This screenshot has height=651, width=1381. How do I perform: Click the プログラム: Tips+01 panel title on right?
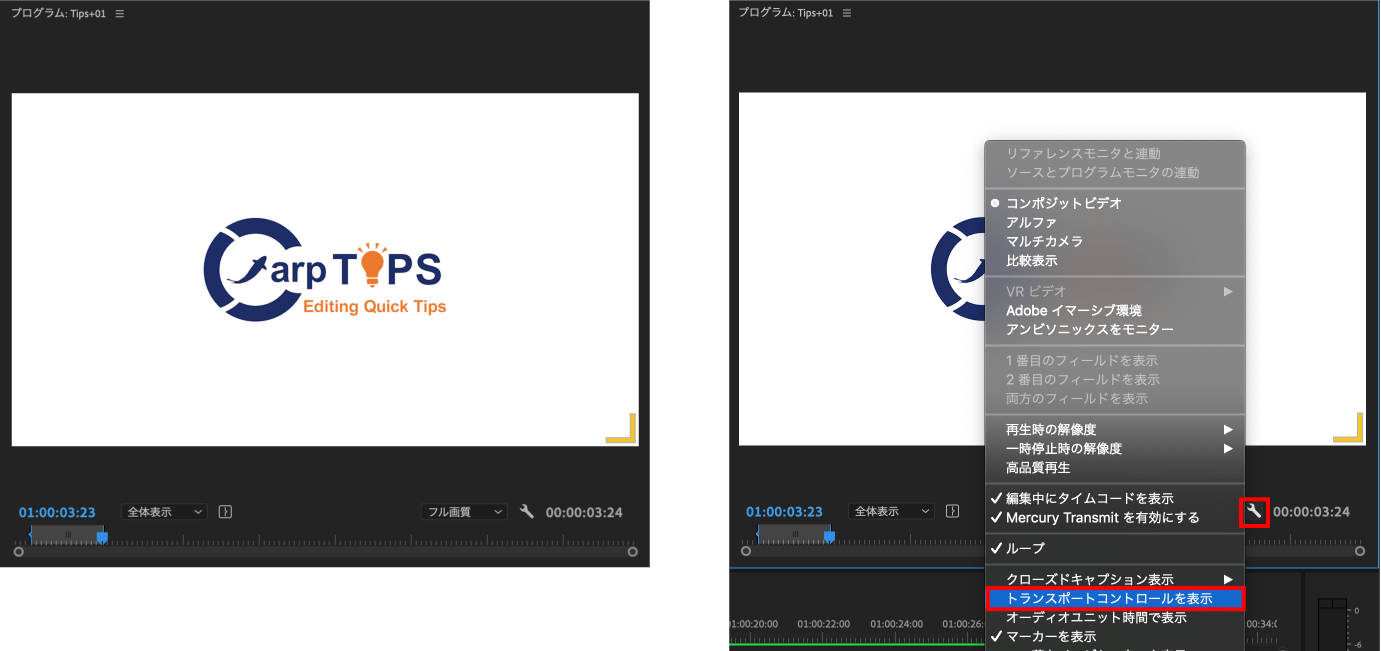785,14
